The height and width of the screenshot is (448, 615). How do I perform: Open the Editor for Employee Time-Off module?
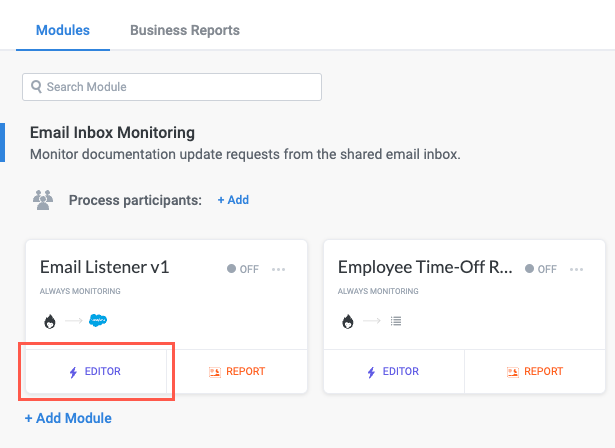[x=394, y=372]
